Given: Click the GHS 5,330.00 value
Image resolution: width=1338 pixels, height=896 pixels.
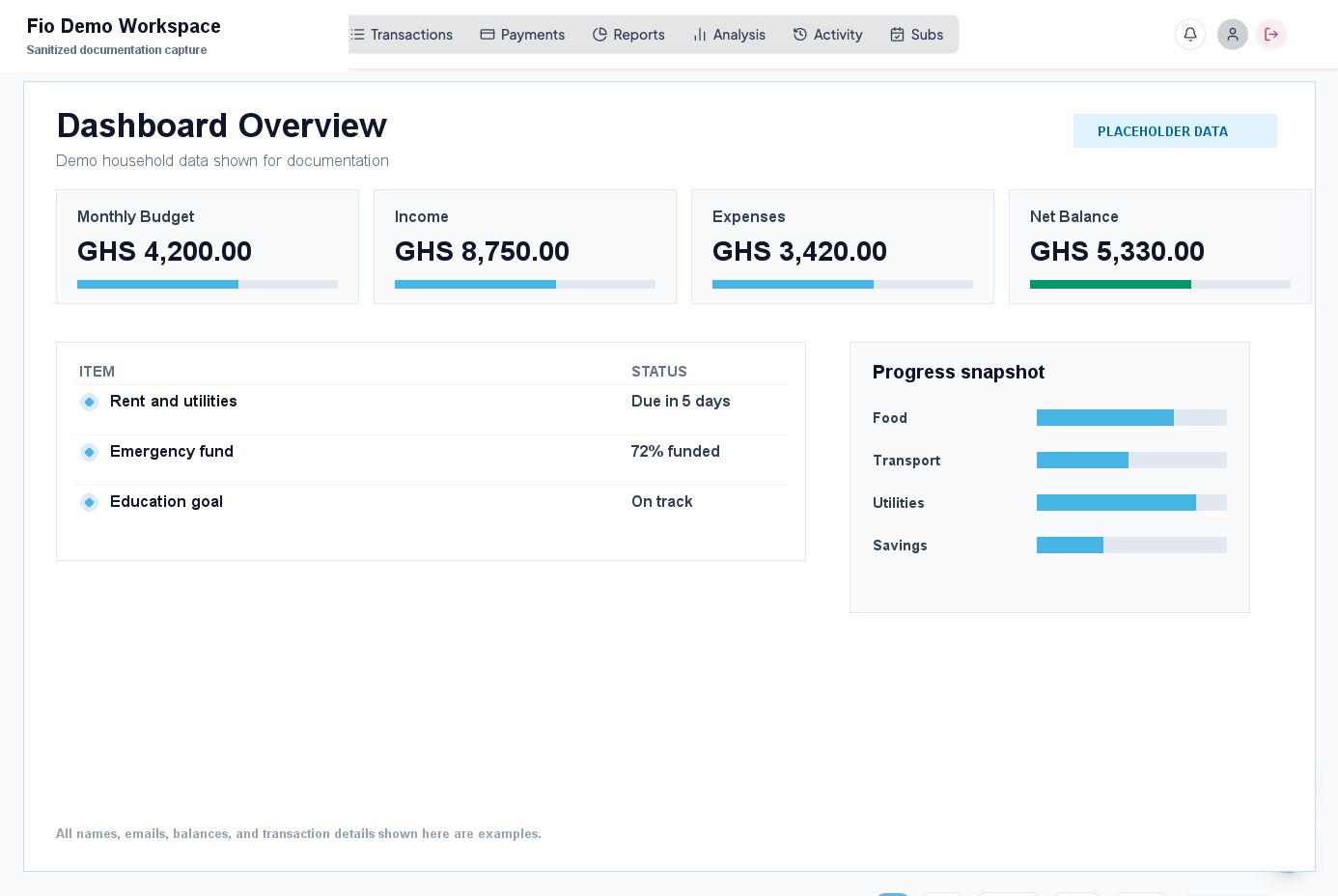Looking at the screenshot, I should [x=1117, y=251].
